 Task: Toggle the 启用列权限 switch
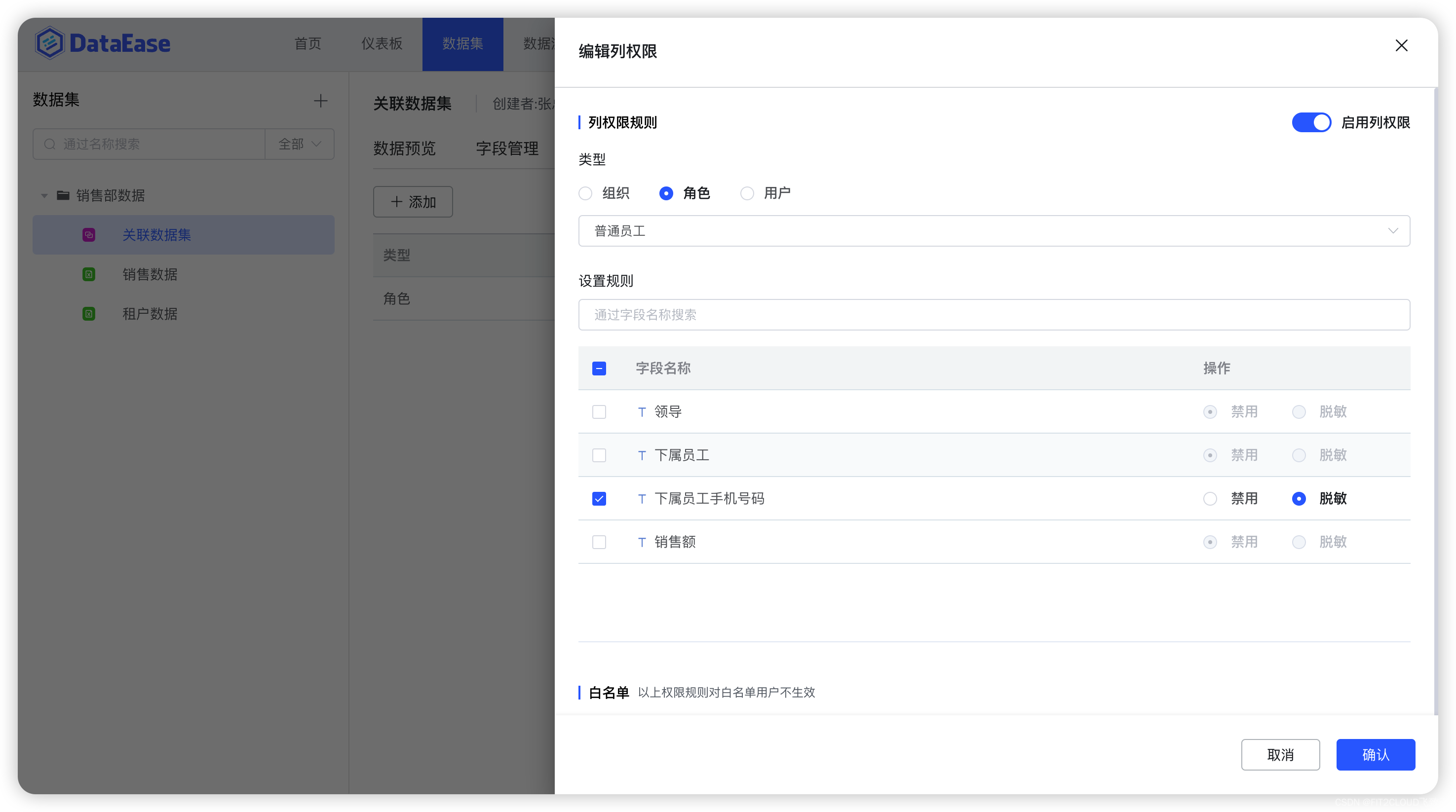(1311, 122)
